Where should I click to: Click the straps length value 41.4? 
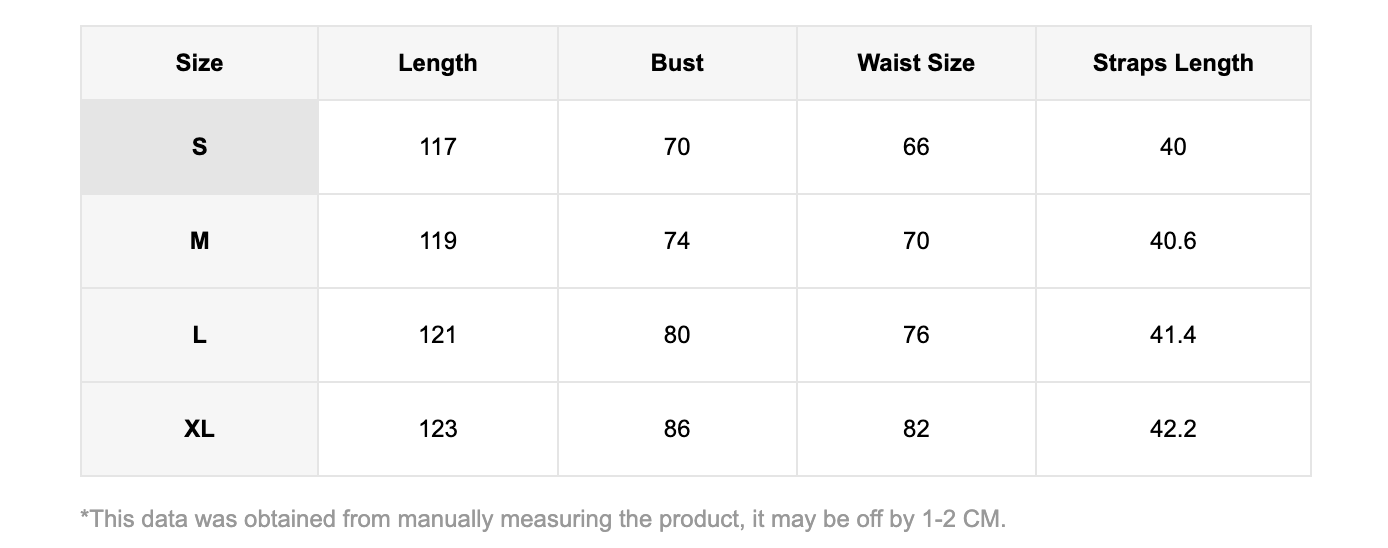pos(1173,335)
